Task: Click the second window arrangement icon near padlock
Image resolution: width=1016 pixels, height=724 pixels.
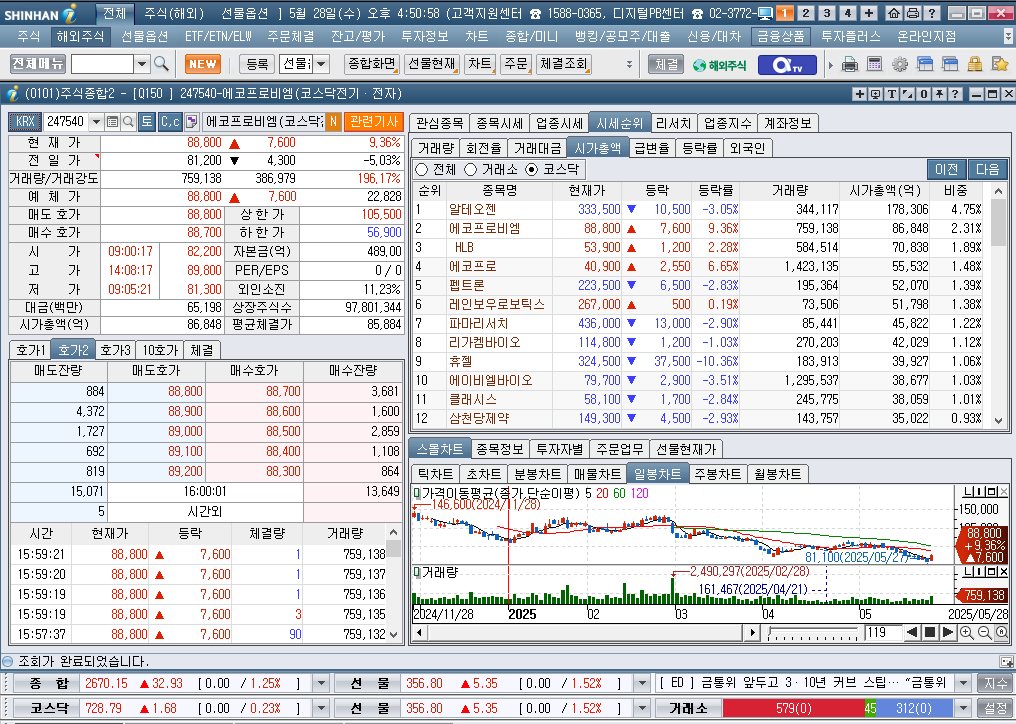Action: (950, 64)
